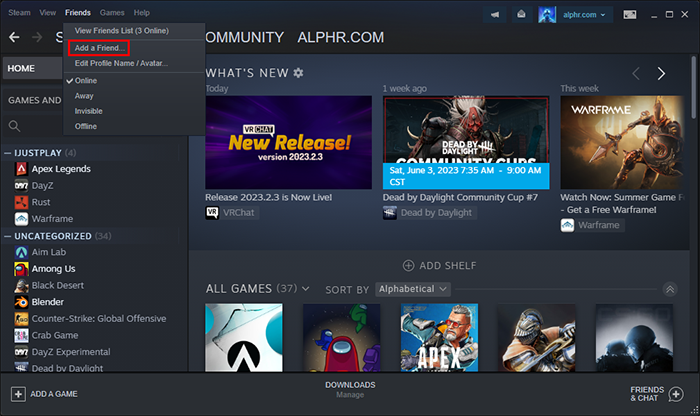The image size is (700, 416).
Task: Open VRChat New Release thumbnail
Action: tap(288, 142)
